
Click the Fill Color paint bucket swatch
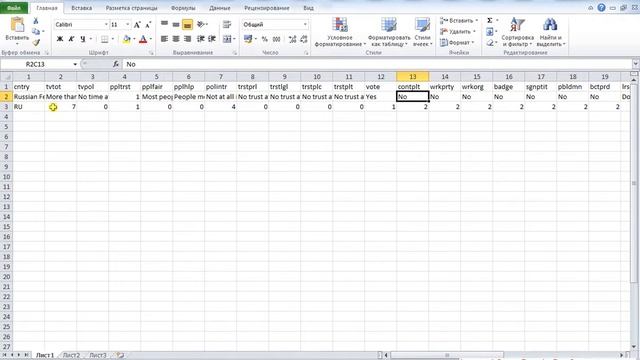click(x=127, y=39)
